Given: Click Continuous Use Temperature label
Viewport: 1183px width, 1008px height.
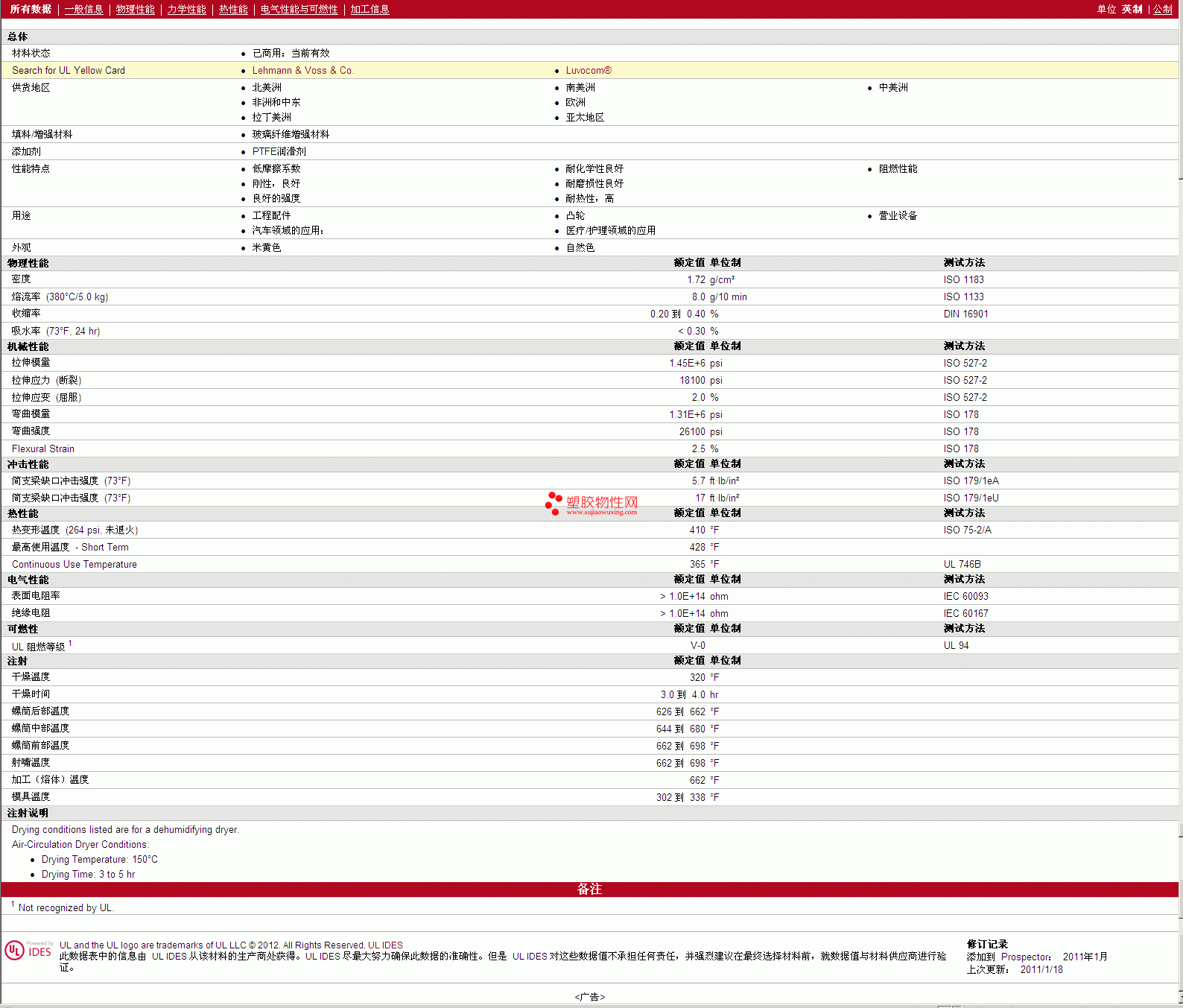Looking at the screenshot, I should coord(74,564).
